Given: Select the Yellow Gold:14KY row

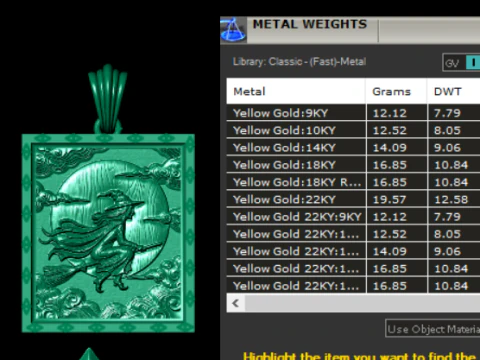Looking at the screenshot, I should tap(353, 148).
